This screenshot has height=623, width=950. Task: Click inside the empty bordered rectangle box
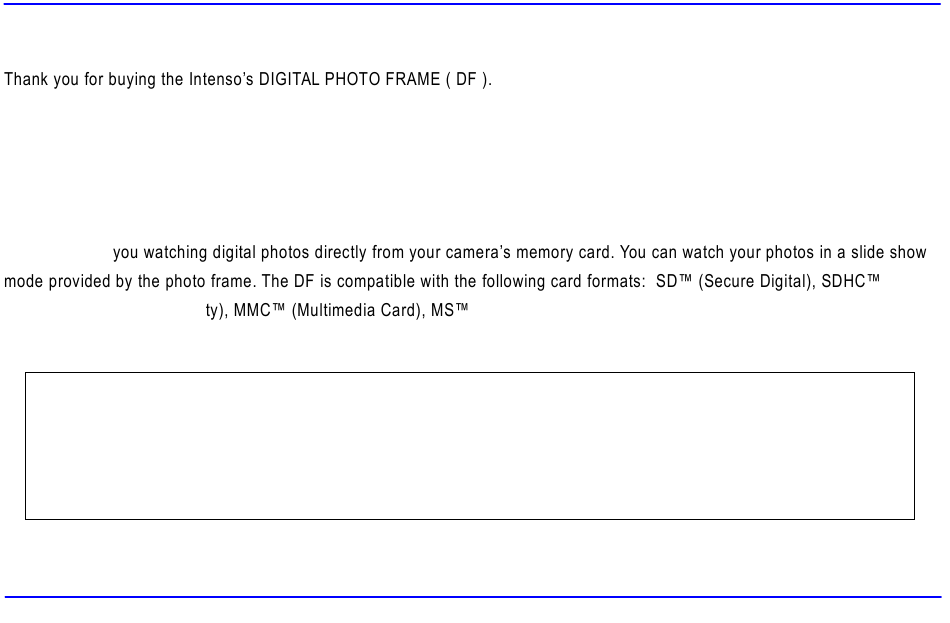click(469, 446)
